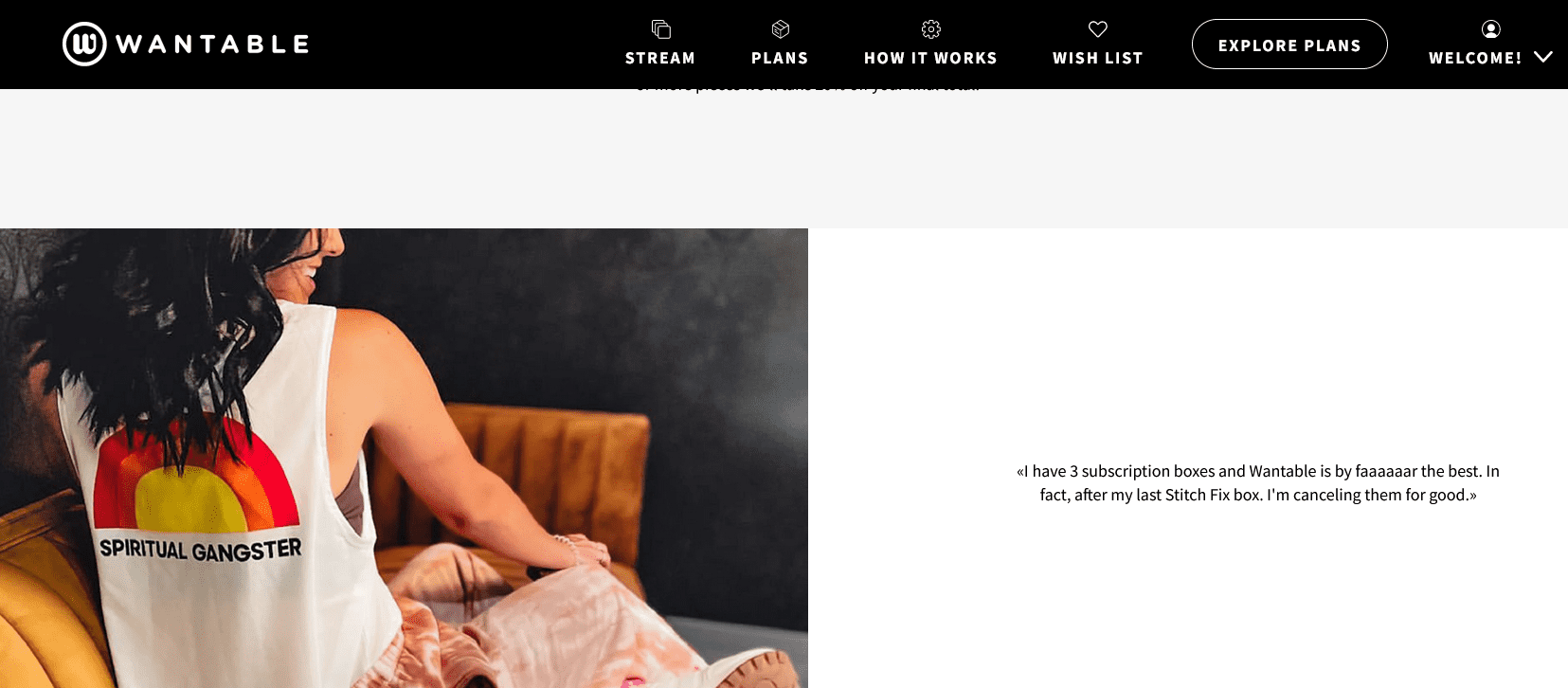Select the WELCOME! account label

tap(1475, 58)
